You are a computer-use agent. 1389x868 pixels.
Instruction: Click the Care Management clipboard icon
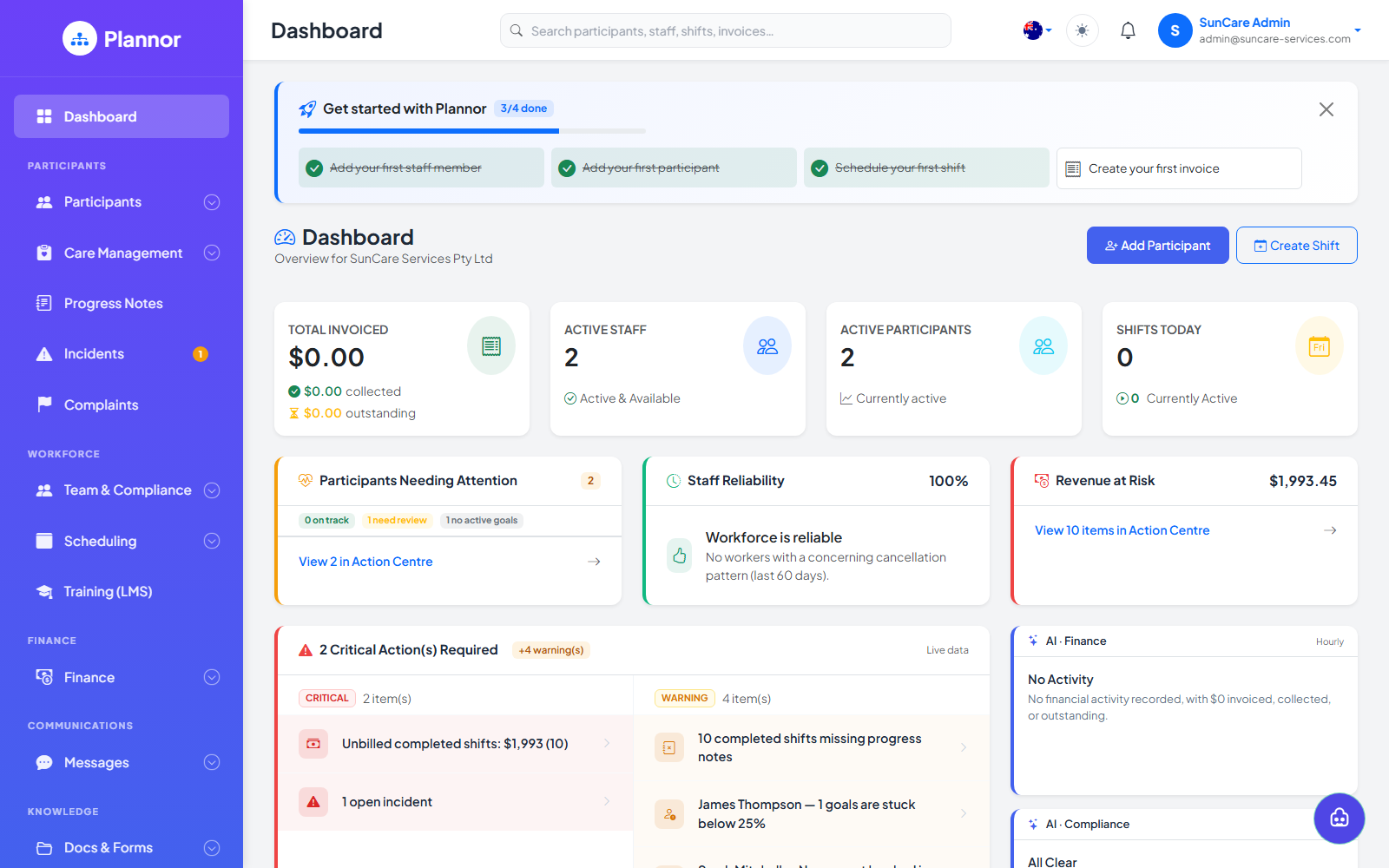click(44, 253)
